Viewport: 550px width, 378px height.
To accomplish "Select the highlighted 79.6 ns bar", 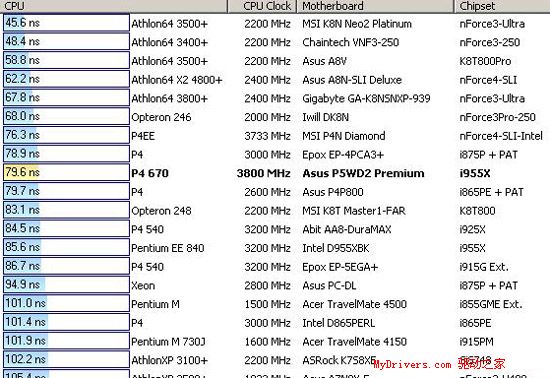I will click(x=66, y=172).
